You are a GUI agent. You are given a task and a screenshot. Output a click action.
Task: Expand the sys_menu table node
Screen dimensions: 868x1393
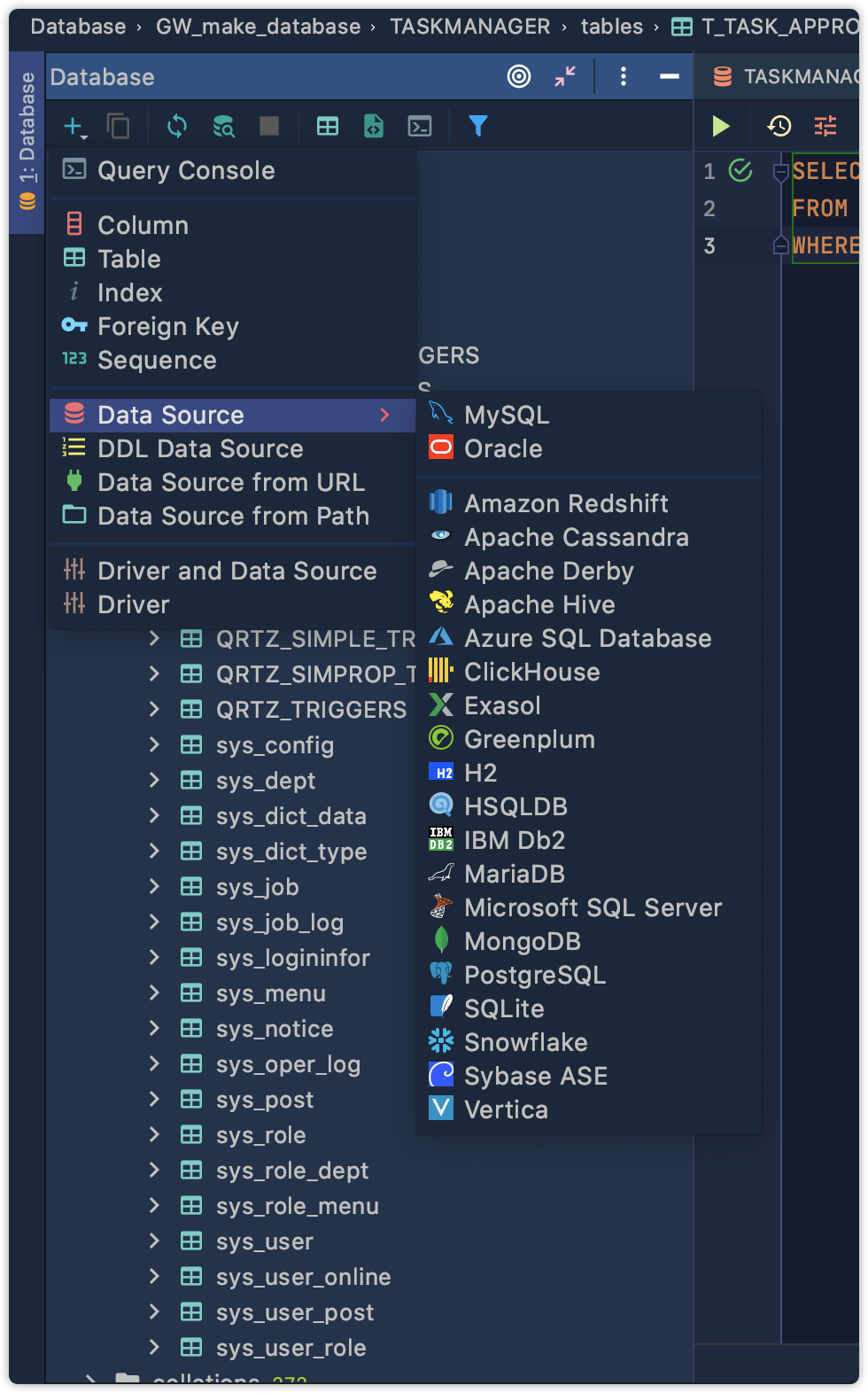[x=155, y=992]
